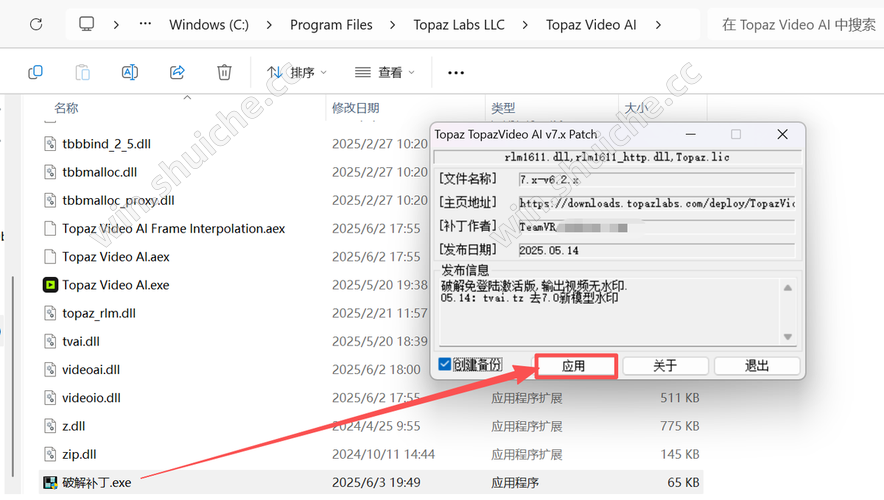
Task: Select the z.dll file name
Action: point(73,426)
